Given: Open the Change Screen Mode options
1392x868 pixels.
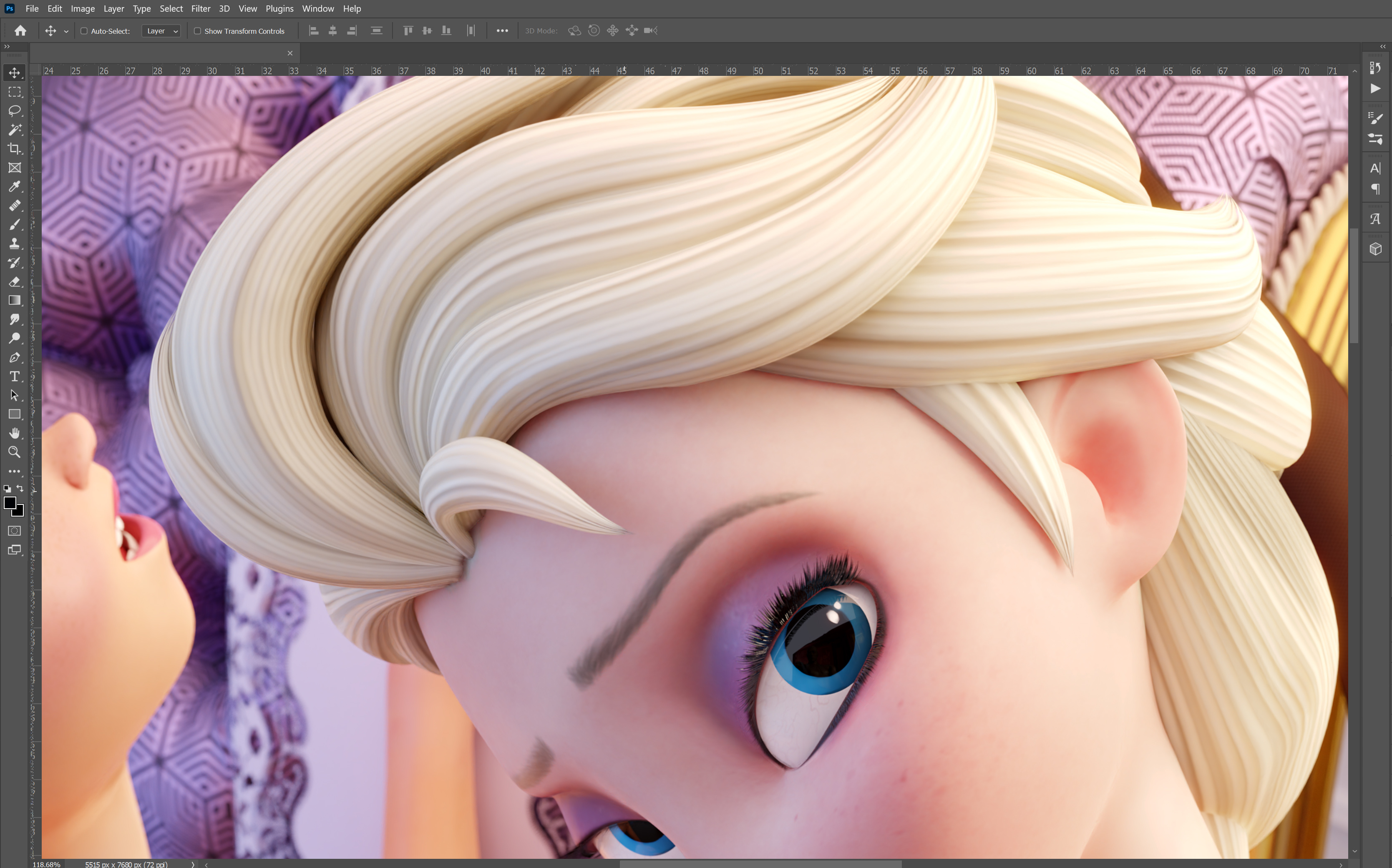Looking at the screenshot, I should 14,550.
